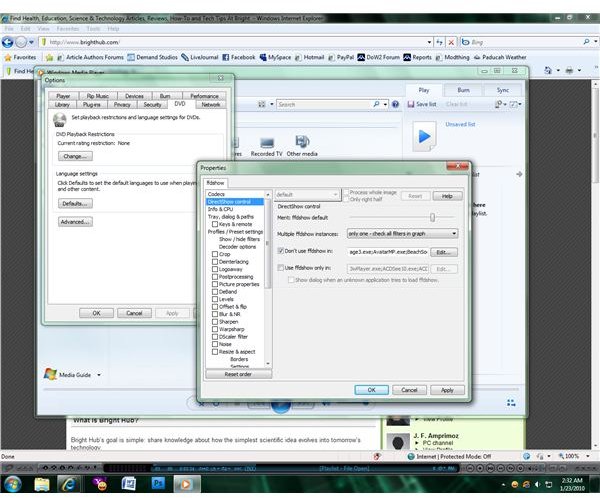Adjust the Merit ffdshow default slider
This screenshot has width=600, height=498.
(432, 217)
